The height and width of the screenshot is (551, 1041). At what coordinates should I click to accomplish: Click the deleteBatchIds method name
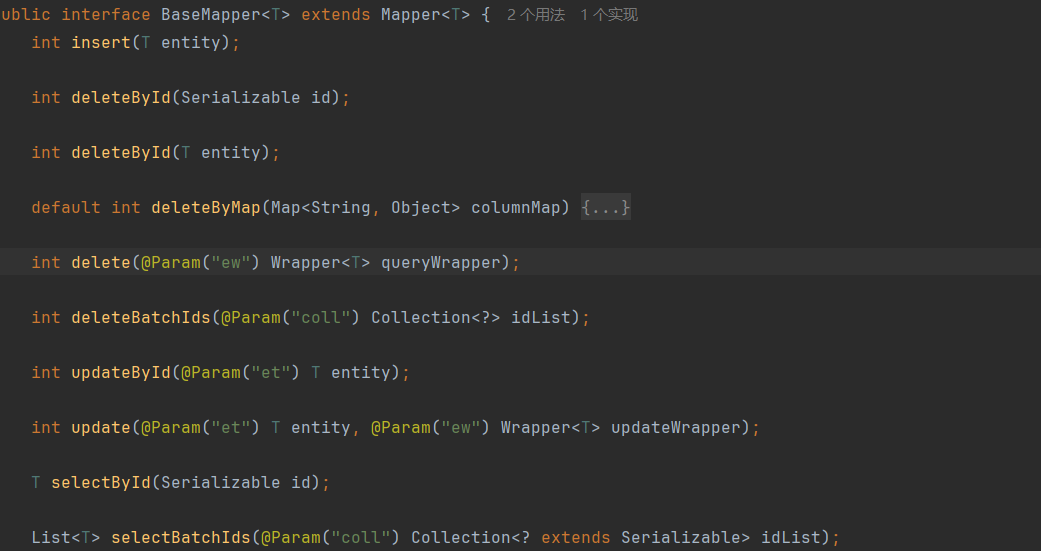(141, 318)
